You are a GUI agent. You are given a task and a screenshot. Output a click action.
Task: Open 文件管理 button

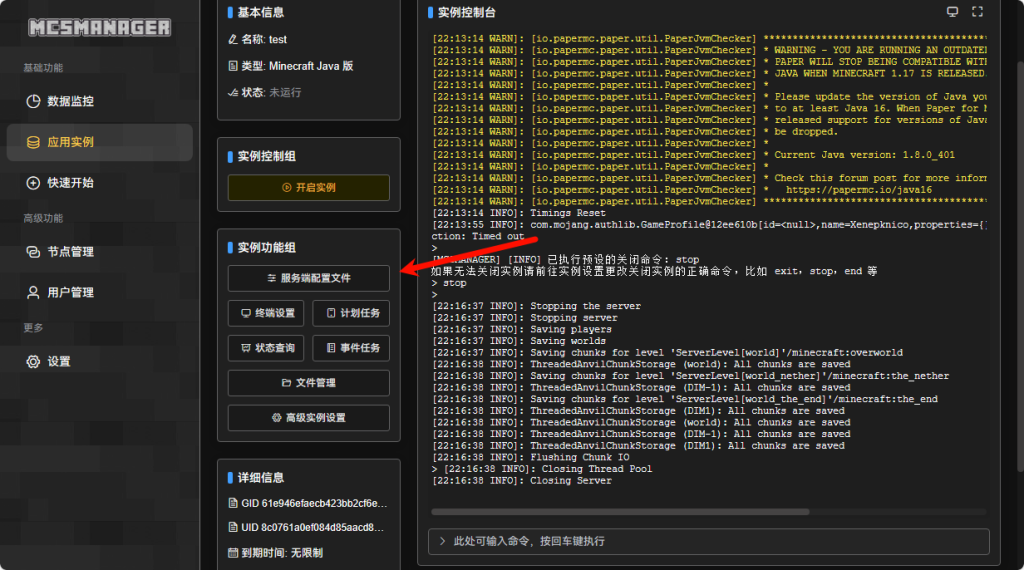(x=308, y=383)
